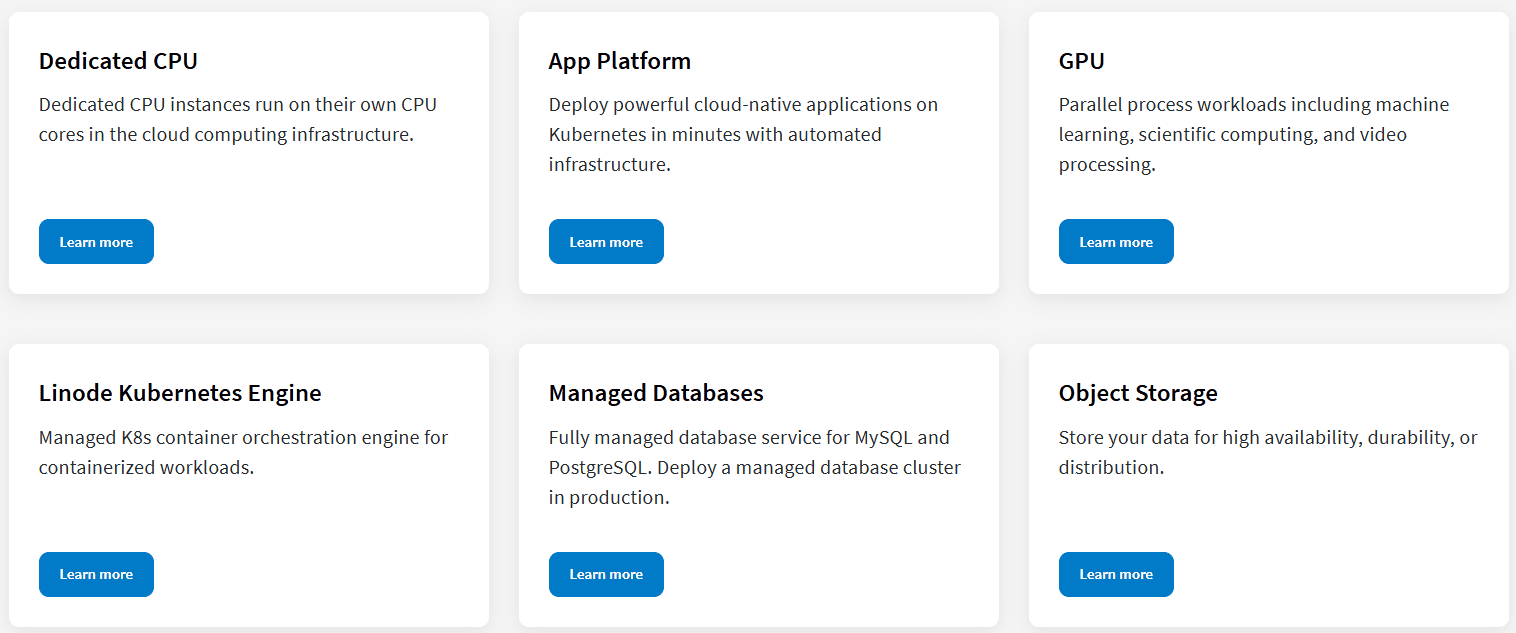Click the GPU heading text
Viewport: 1516px width, 633px height.
click(1081, 61)
